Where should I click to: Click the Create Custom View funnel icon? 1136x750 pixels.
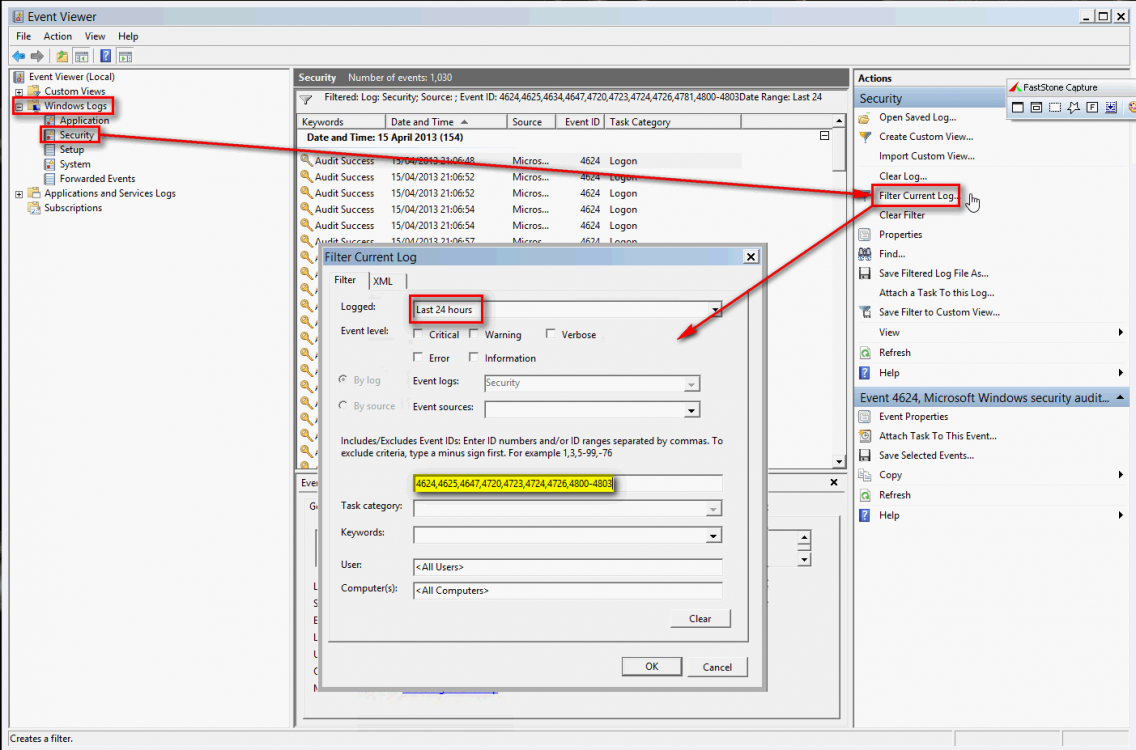coord(865,137)
